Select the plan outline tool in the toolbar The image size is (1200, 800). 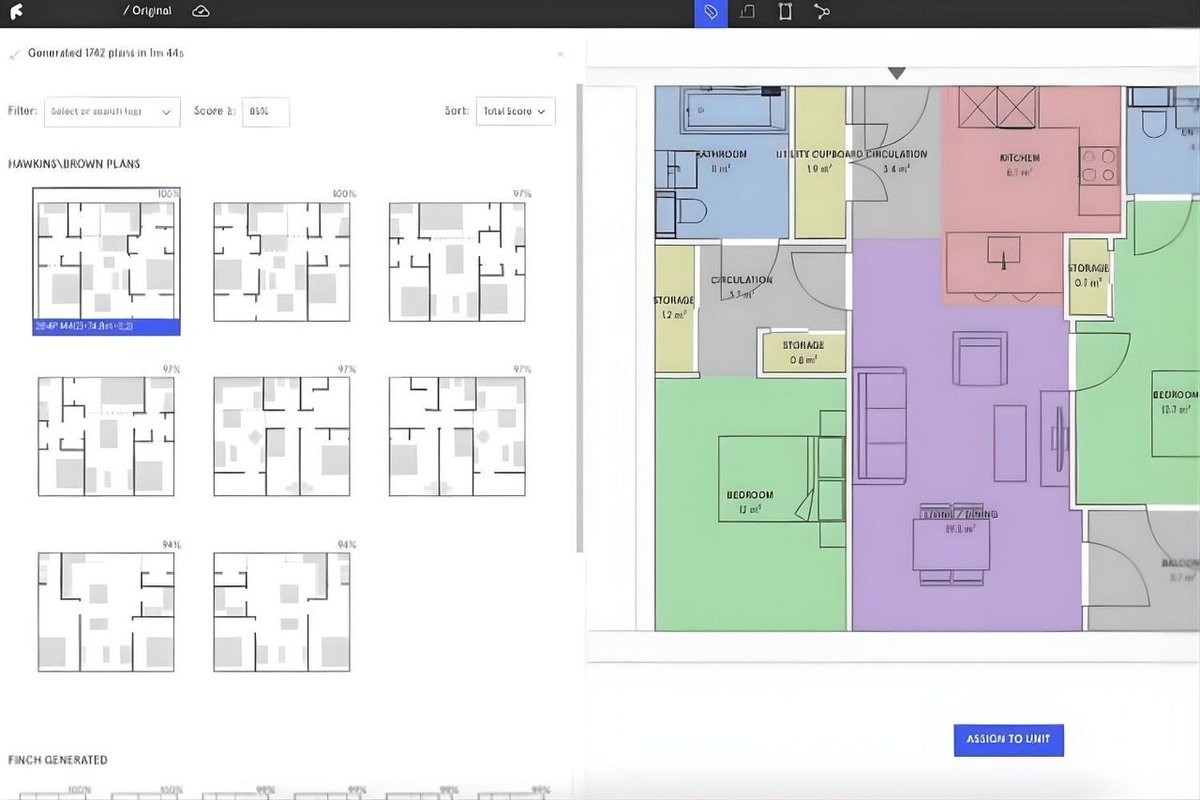[747, 13]
